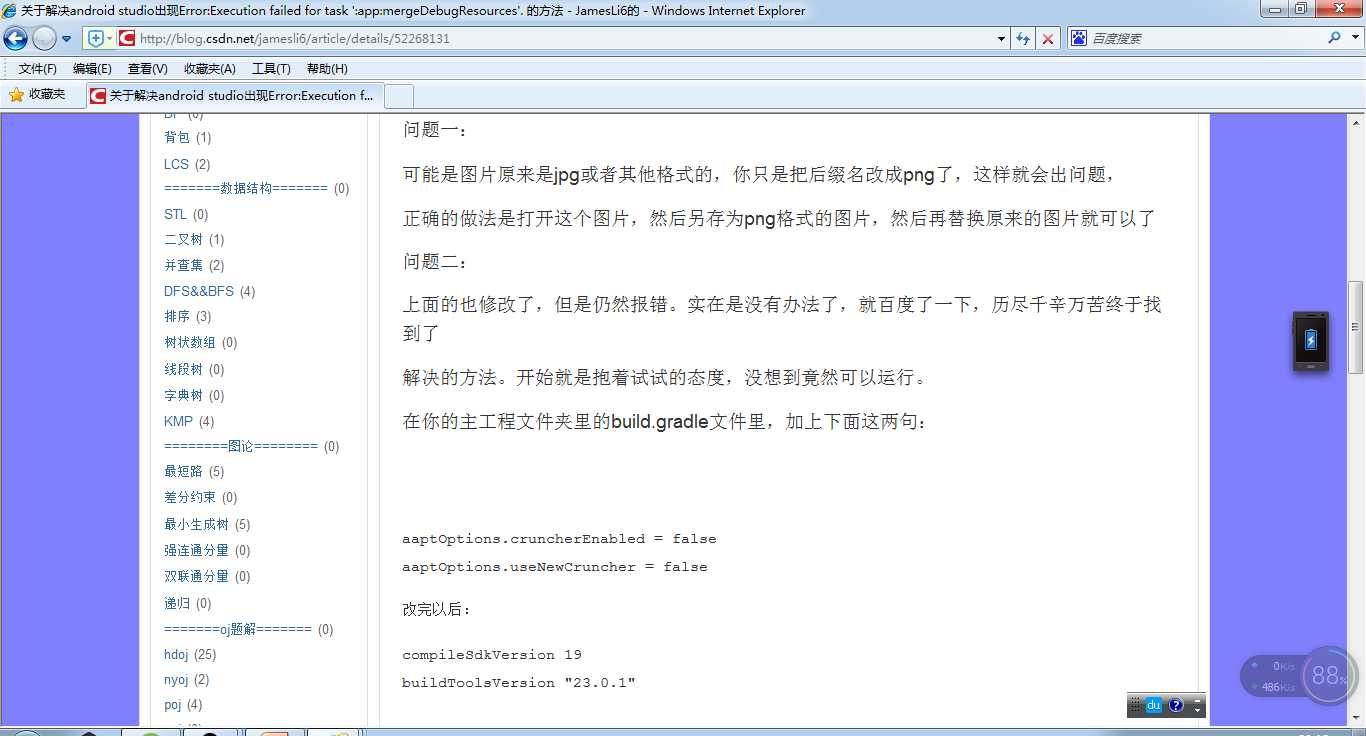
Task: Open the =======数据结构======= category link
Action: point(246,188)
